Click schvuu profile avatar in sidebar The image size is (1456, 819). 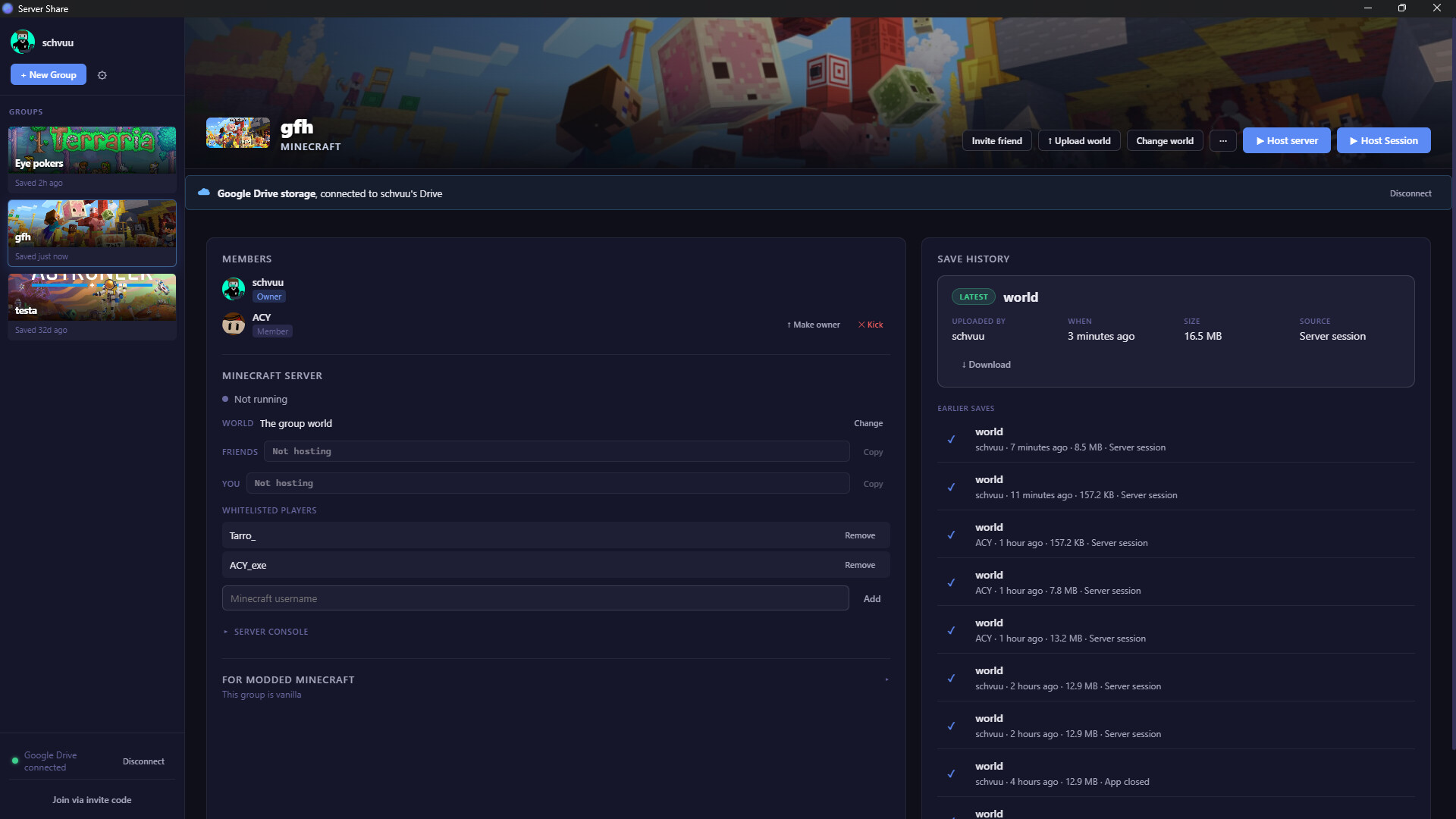click(23, 42)
